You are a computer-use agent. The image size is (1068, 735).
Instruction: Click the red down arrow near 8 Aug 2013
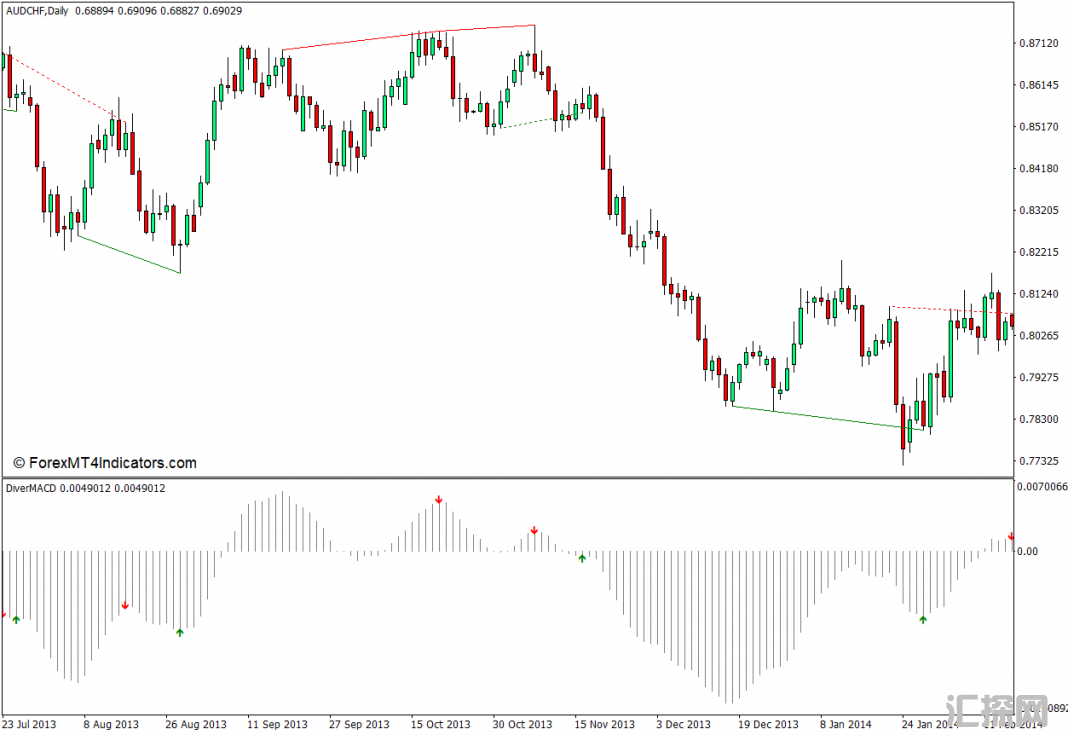125,605
